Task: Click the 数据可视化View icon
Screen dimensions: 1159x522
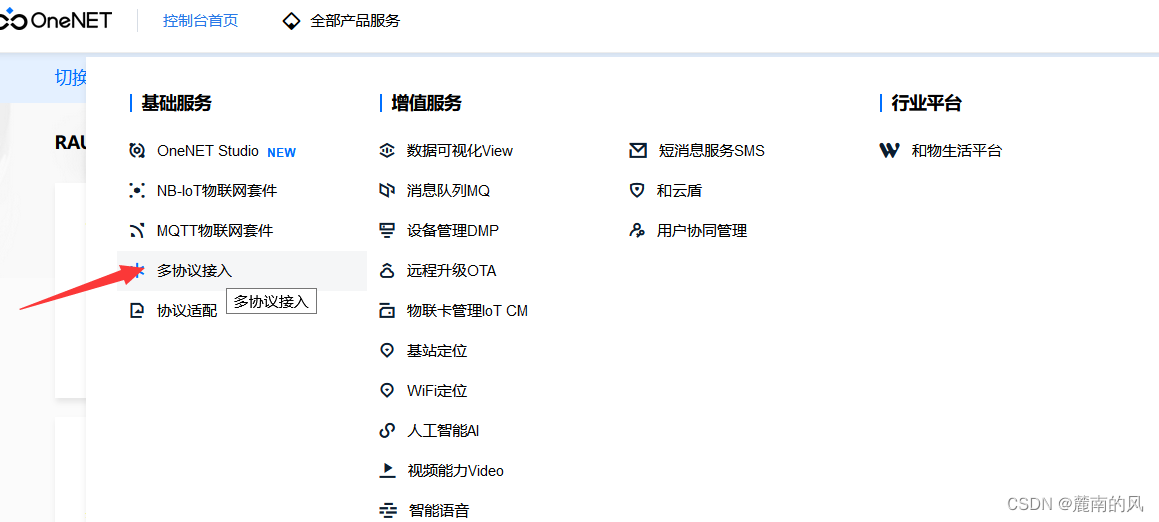Action: point(387,151)
